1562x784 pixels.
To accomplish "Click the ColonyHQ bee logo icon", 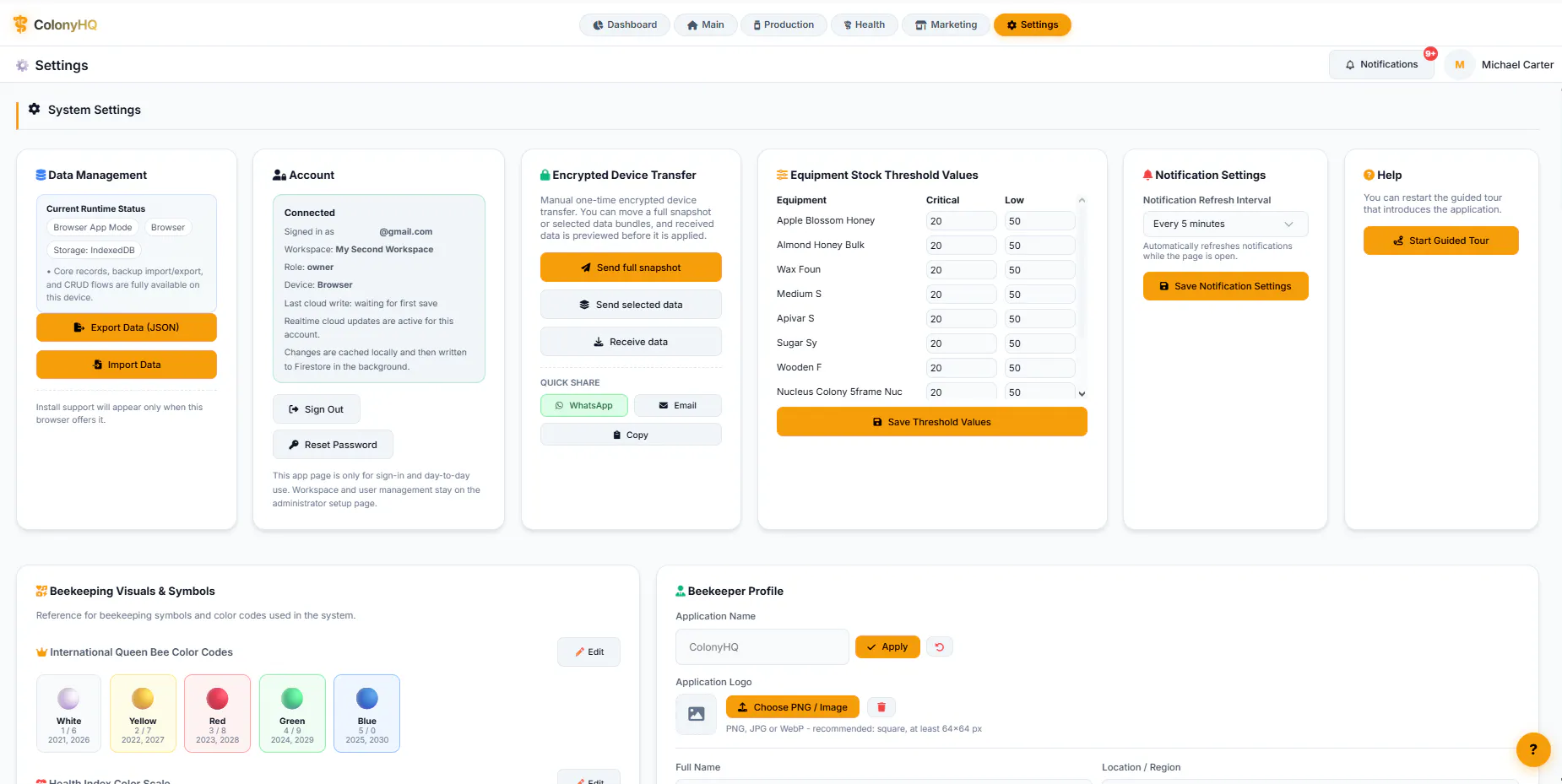I will click(20, 24).
